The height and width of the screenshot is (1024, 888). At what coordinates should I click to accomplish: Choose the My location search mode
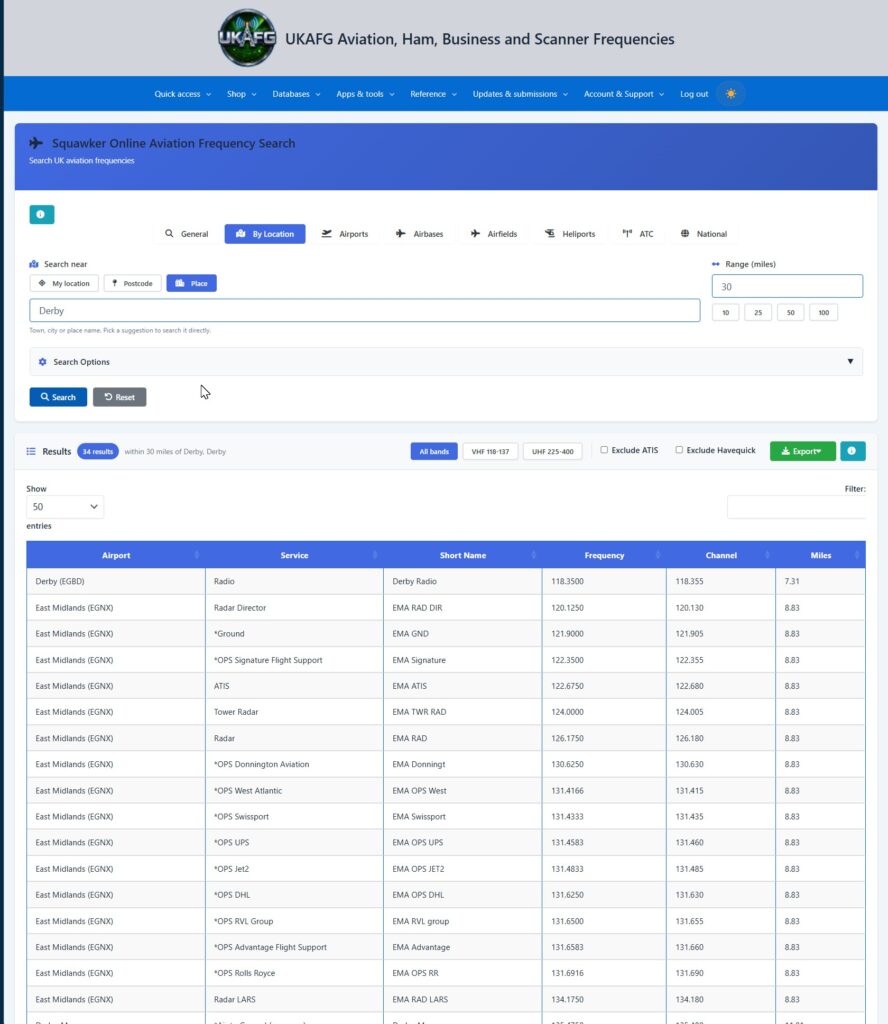click(64, 283)
